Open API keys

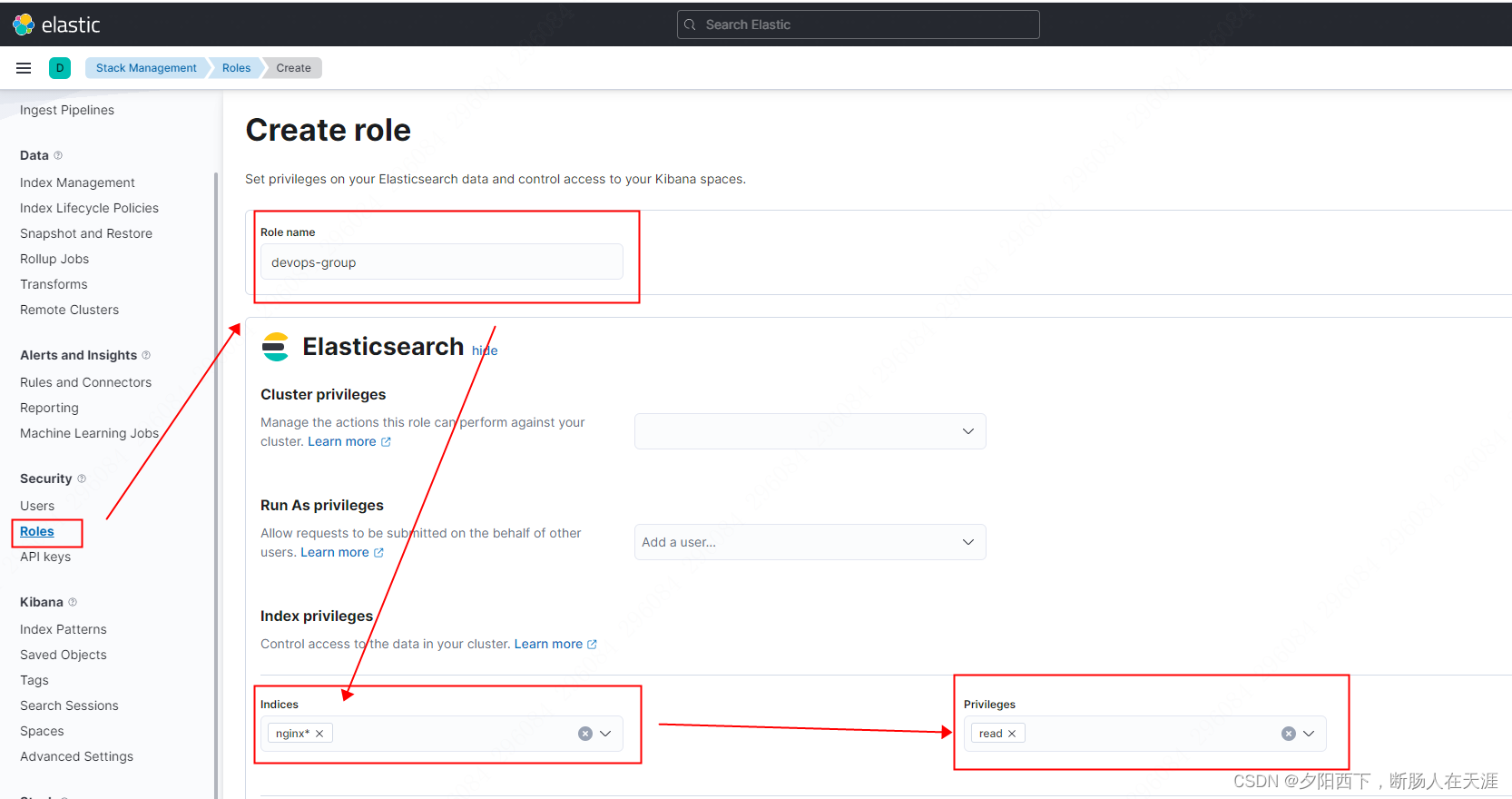point(45,557)
